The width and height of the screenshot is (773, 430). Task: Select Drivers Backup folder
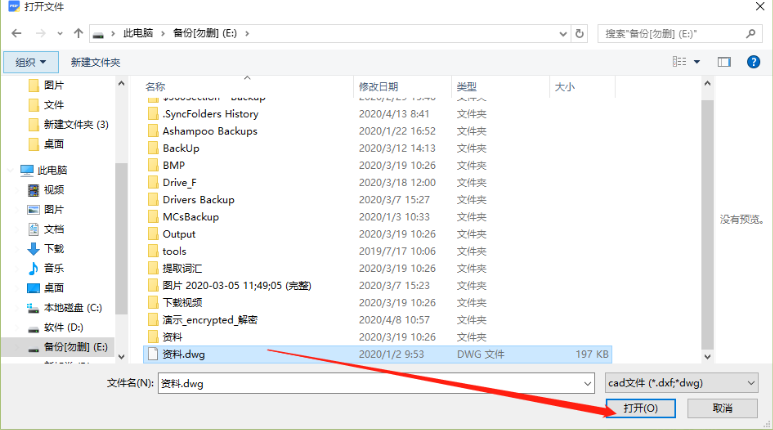(198, 200)
